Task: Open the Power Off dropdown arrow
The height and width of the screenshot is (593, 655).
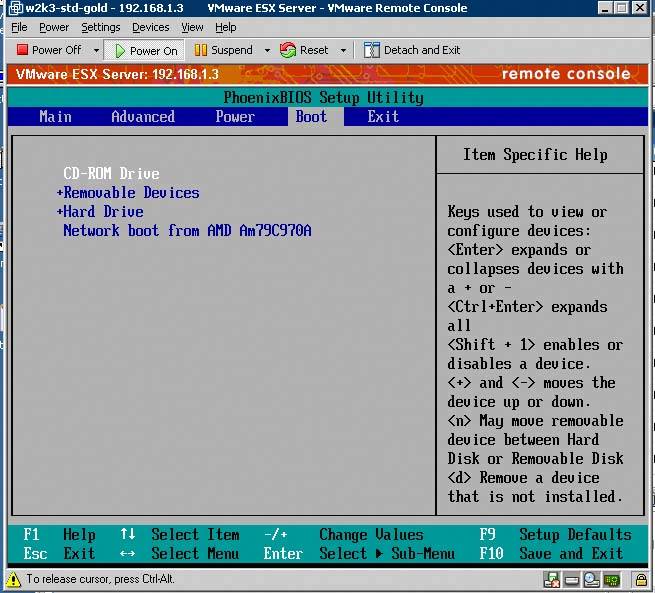Action: pos(96,50)
